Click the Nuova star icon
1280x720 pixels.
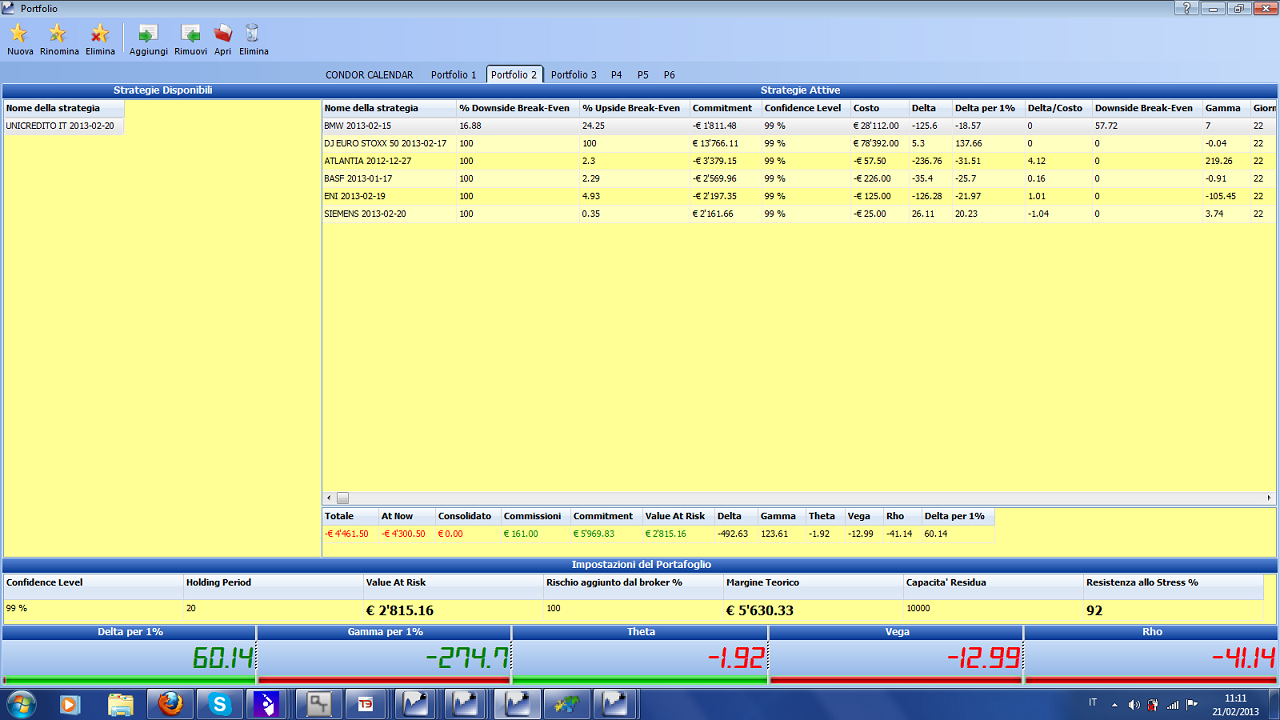19,33
